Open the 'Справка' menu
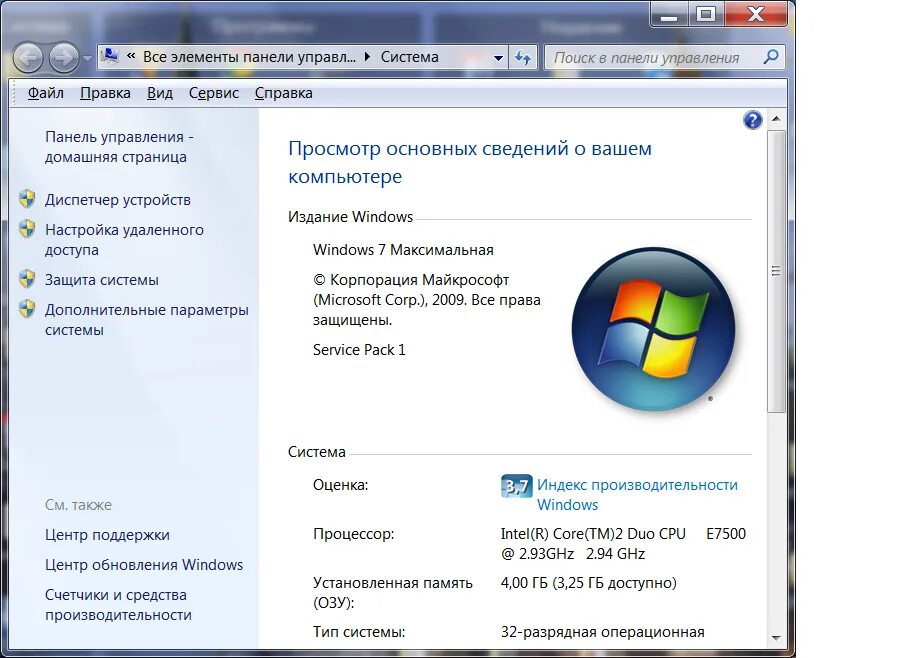Screen dimensions: 900x658 284,93
